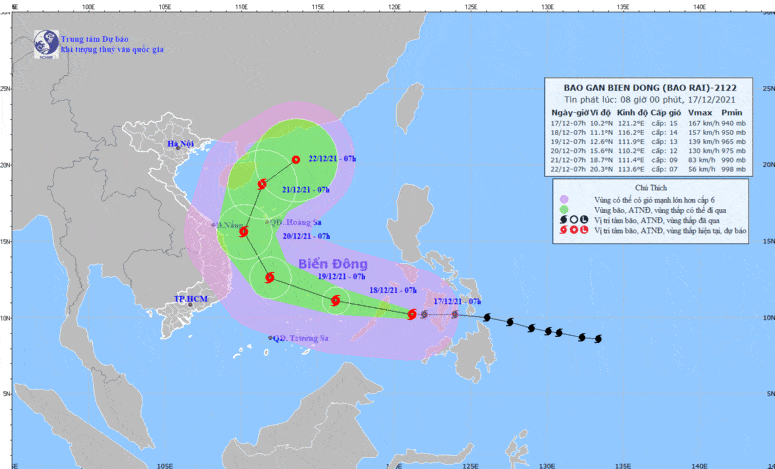Click the storm marker for 20/12/21 - 07h
Viewport: 775px width, 469px height.
[x=243, y=232]
